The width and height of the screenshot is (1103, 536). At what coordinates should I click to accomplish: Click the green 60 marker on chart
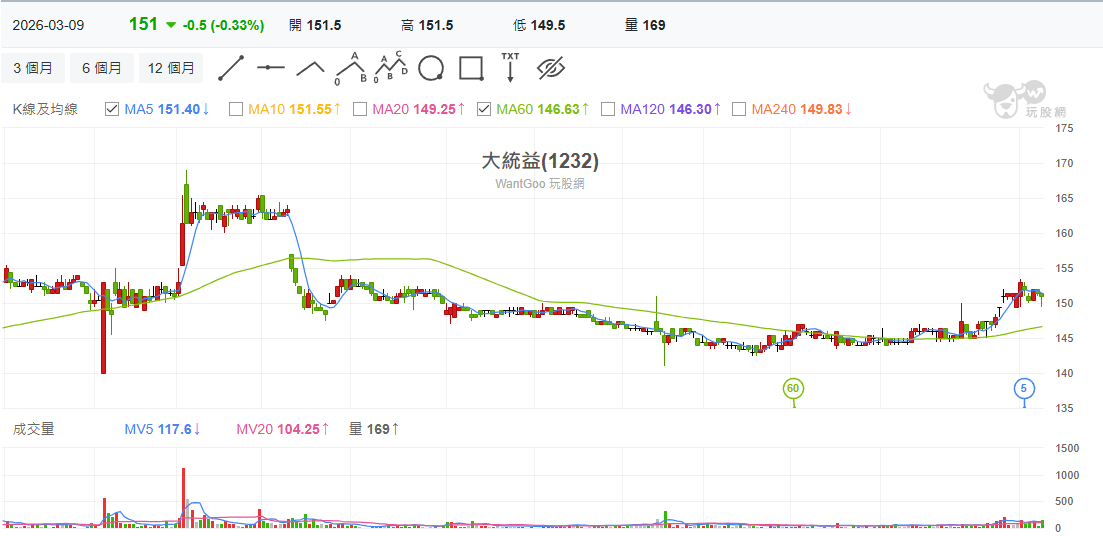793,388
